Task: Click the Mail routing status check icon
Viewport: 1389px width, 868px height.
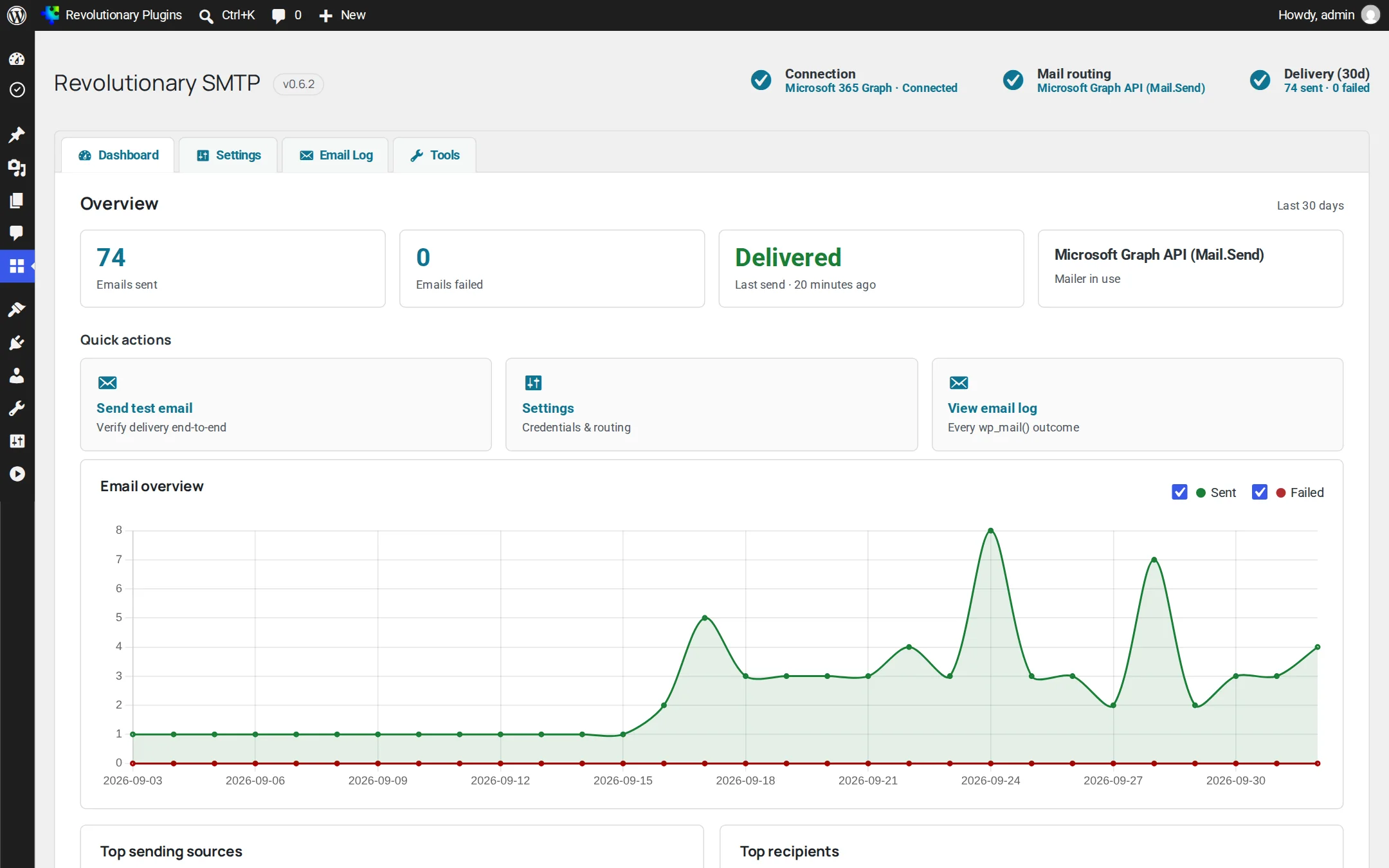Action: click(1013, 80)
